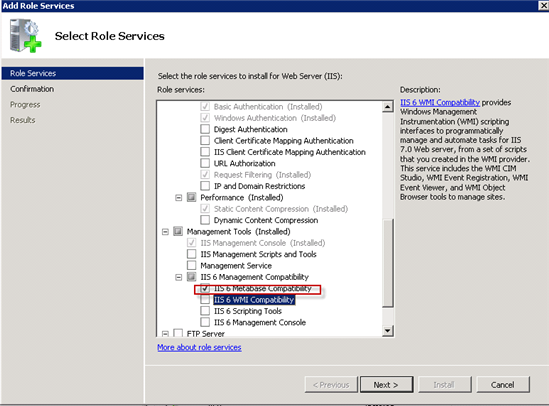Tick IIS Management Scripts and Tools

[x=192, y=254]
